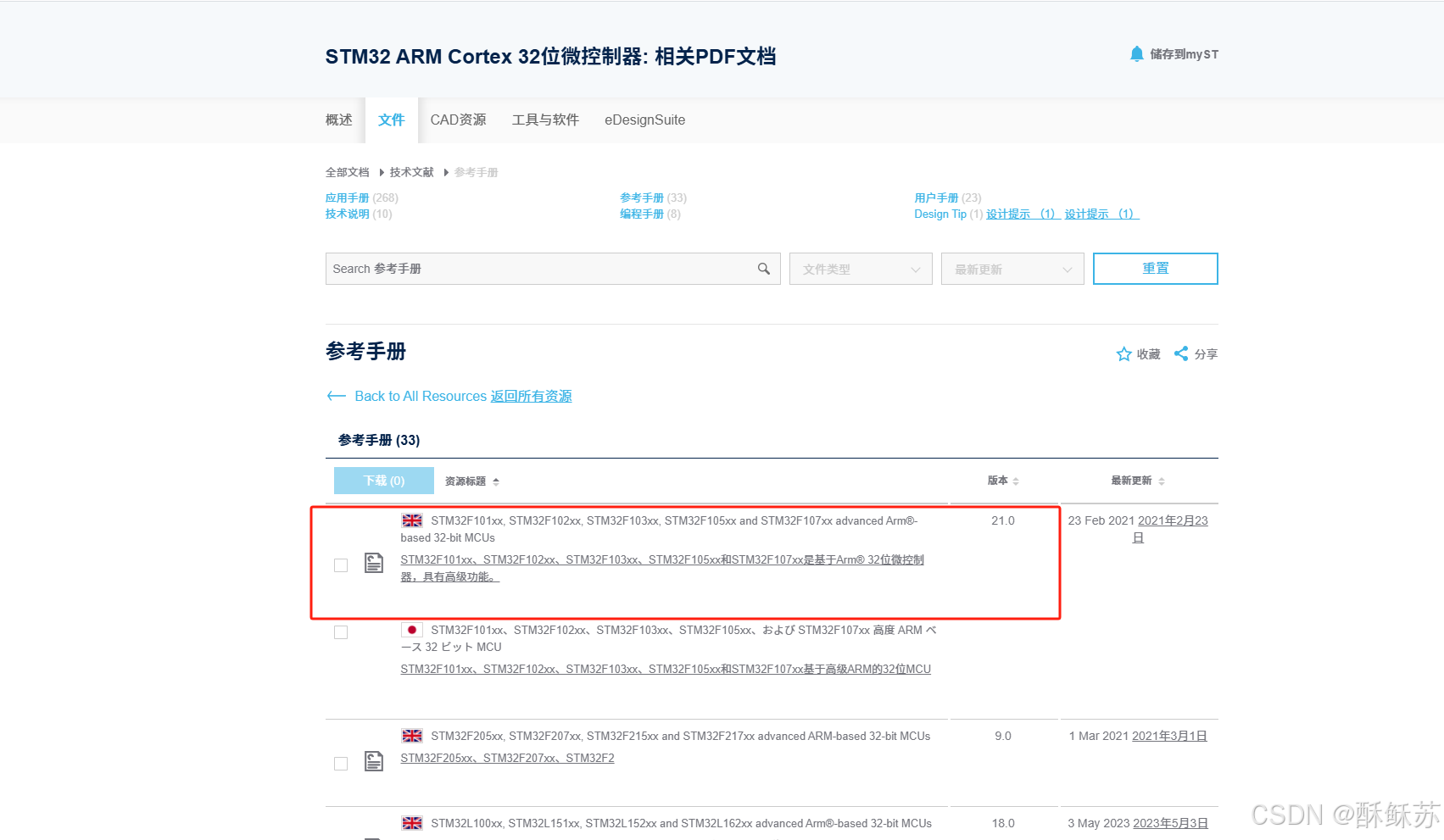The image size is (1444, 840).
Task: Click the 下载 (0) download button
Action: (x=384, y=481)
